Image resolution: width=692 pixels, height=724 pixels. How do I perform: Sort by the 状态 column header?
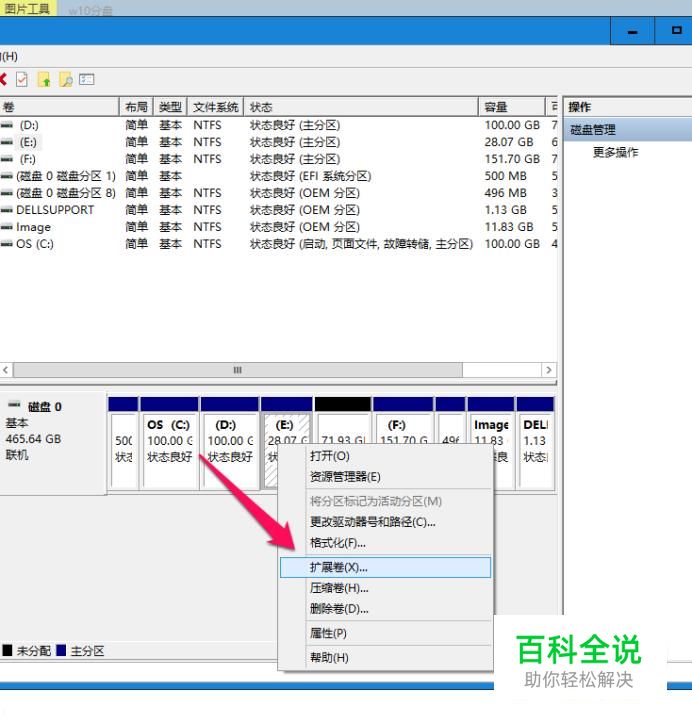tap(361, 107)
